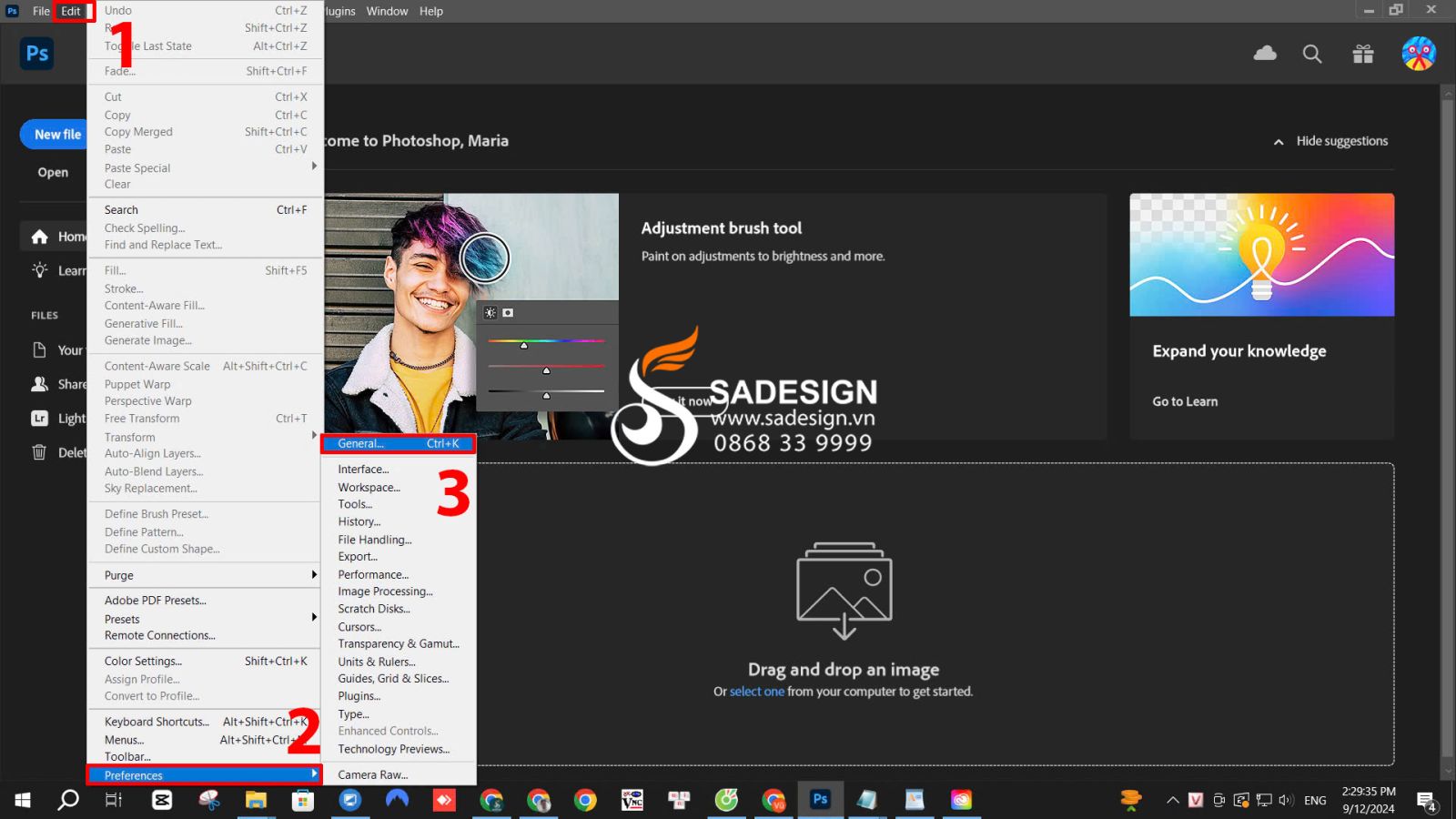Click the ENG language indicator
This screenshot has width=1456, height=819.
click(x=1315, y=800)
